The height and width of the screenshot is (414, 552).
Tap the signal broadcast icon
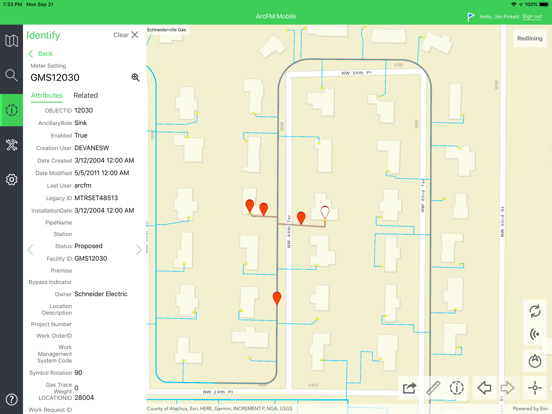tap(535, 334)
